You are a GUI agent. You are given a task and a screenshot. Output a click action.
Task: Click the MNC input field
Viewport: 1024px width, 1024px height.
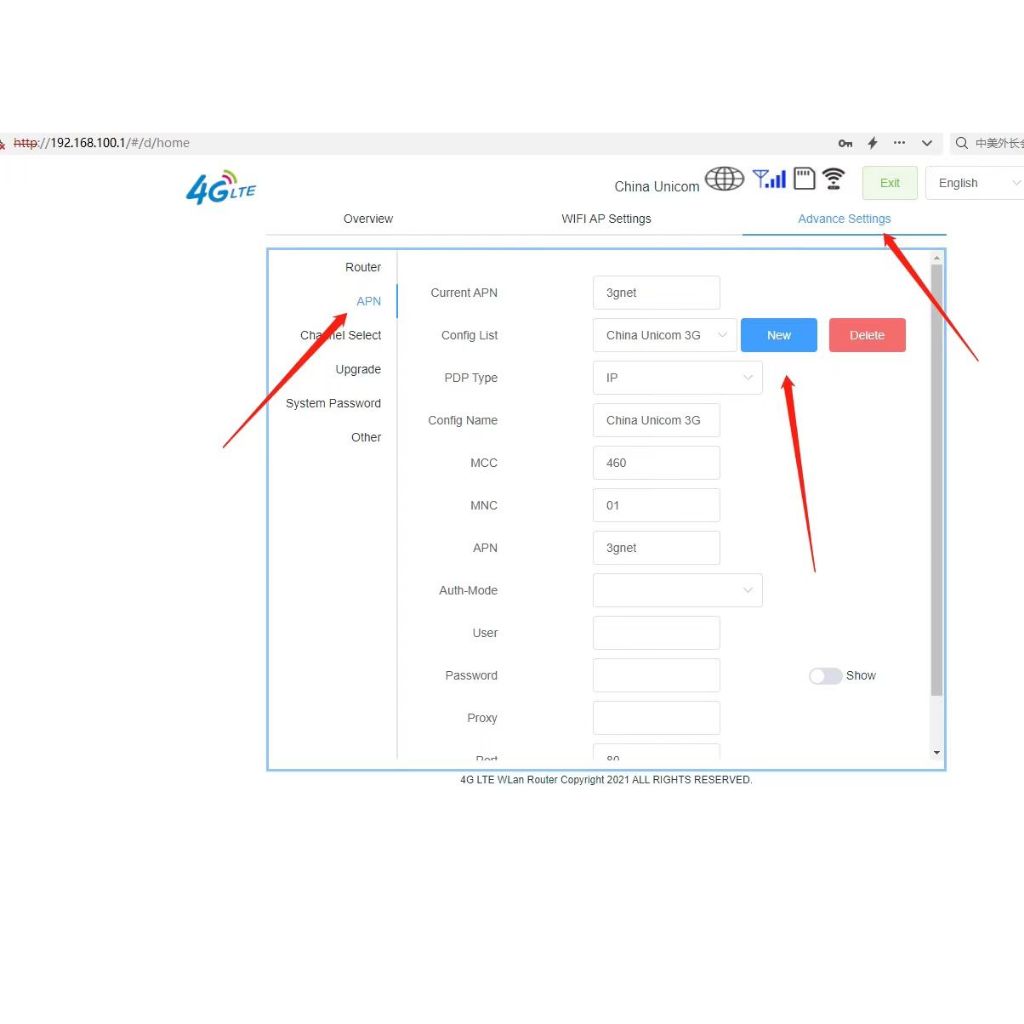tap(656, 505)
